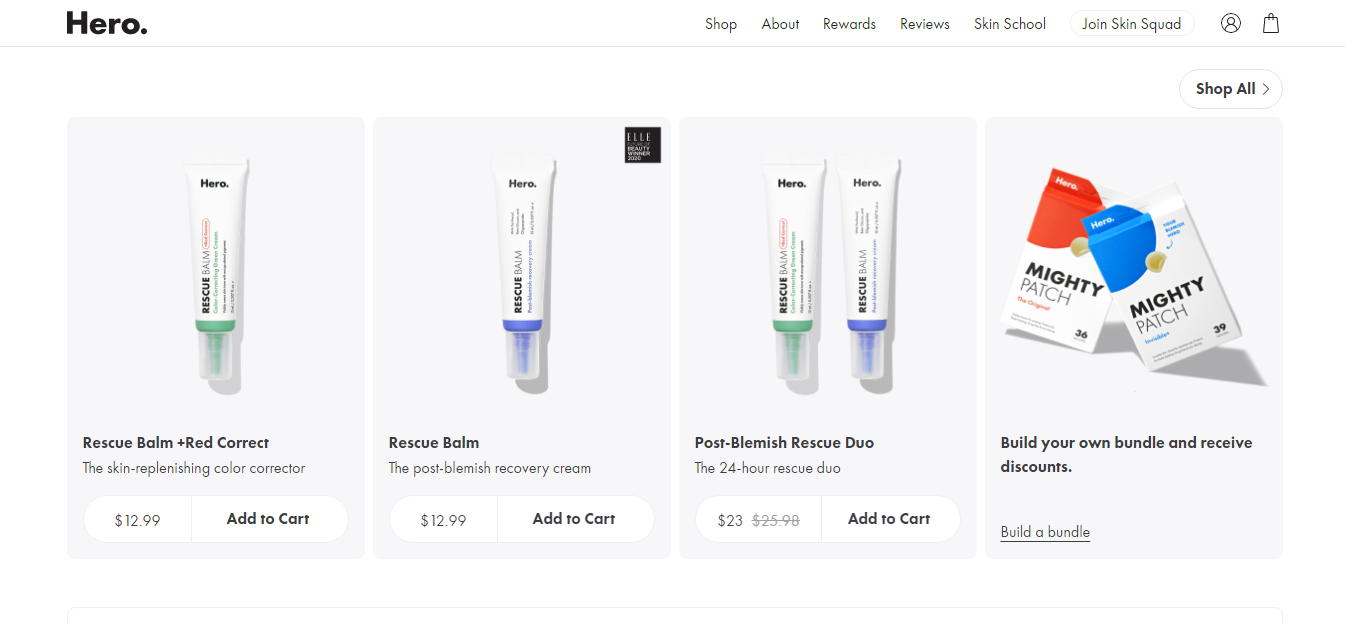Add Post-Blemish Rescue Duo to cart
Image resolution: width=1345 pixels, height=623 pixels.
(889, 519)
